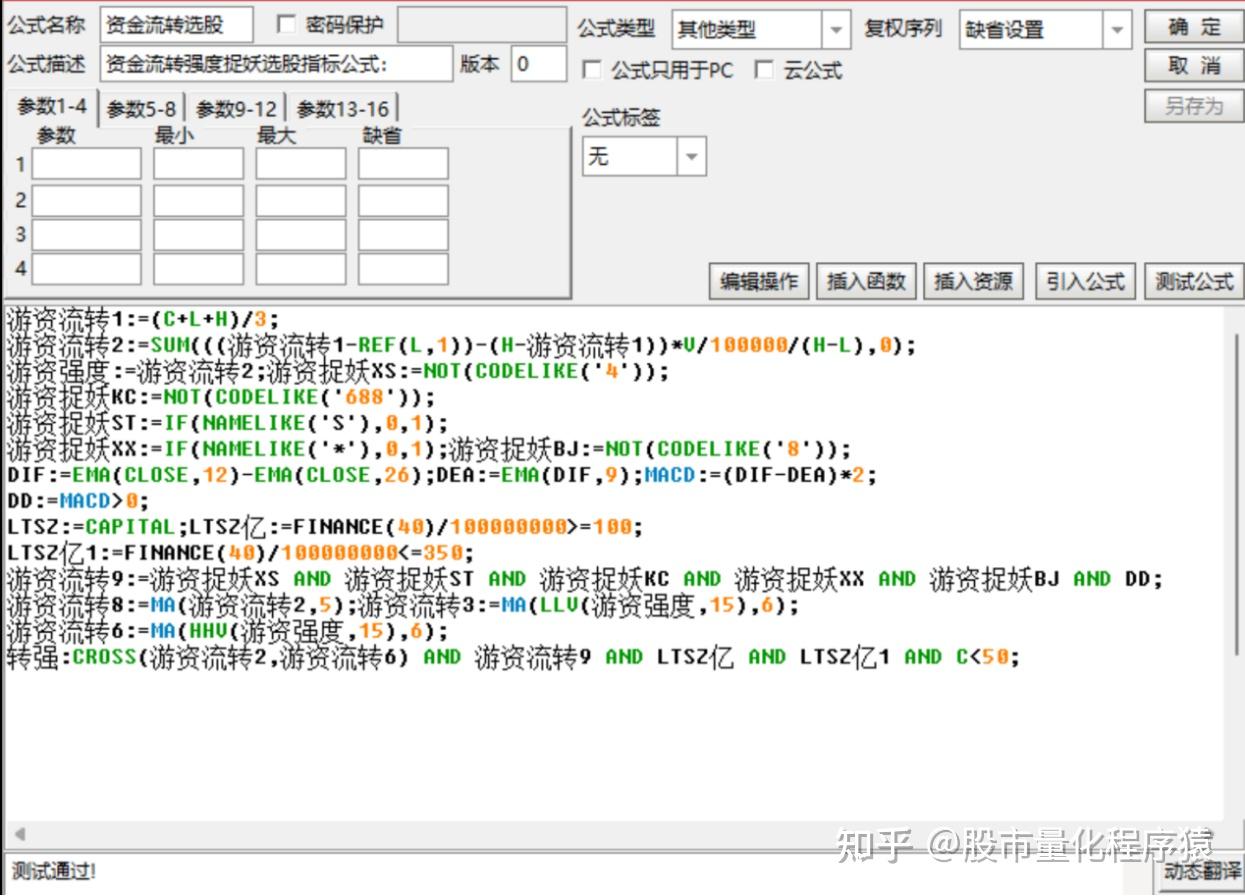Click the line 游资捉妖KC:=NOT(CODELIKE('688'));
1245x896 pixels.
tap(221, 398)
